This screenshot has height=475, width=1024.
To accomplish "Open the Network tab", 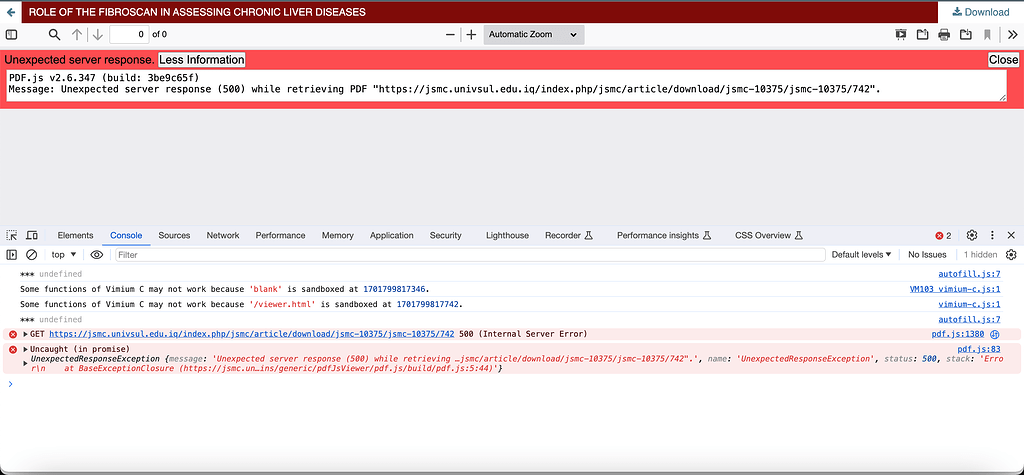I will tap(223, 235).
